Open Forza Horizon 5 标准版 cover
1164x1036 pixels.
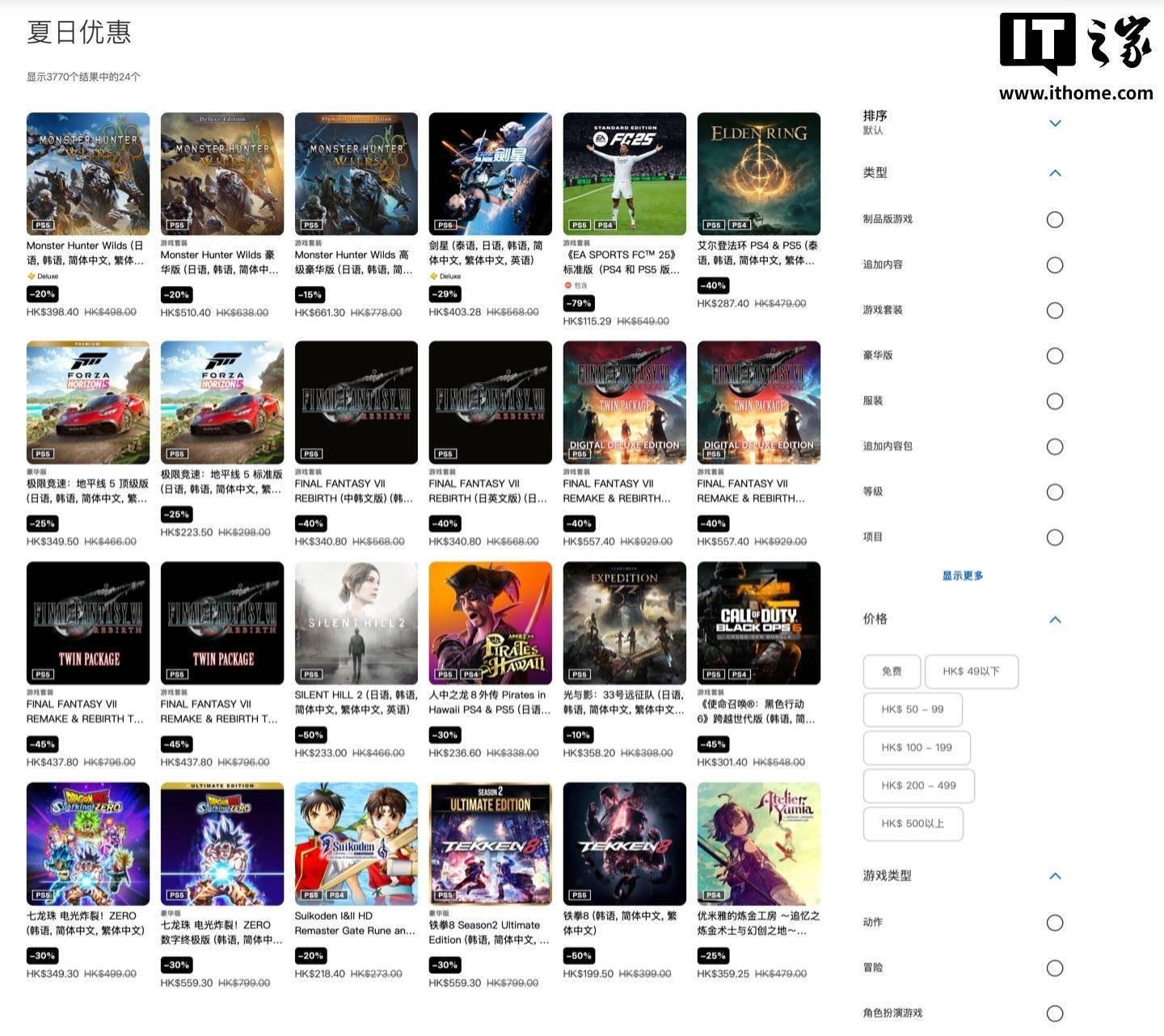pyautogui.click(x=222, y=402)
